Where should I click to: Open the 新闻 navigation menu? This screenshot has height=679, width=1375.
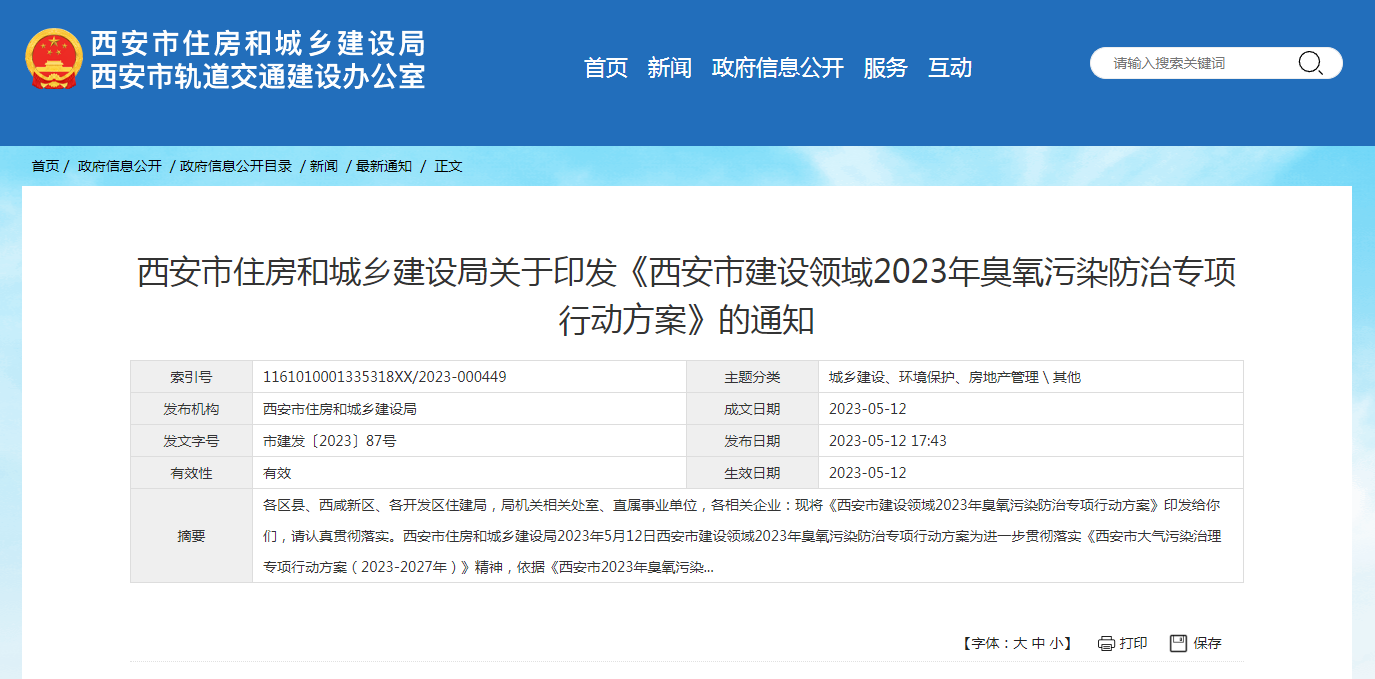pyautogui.click(x=669, y=68)
